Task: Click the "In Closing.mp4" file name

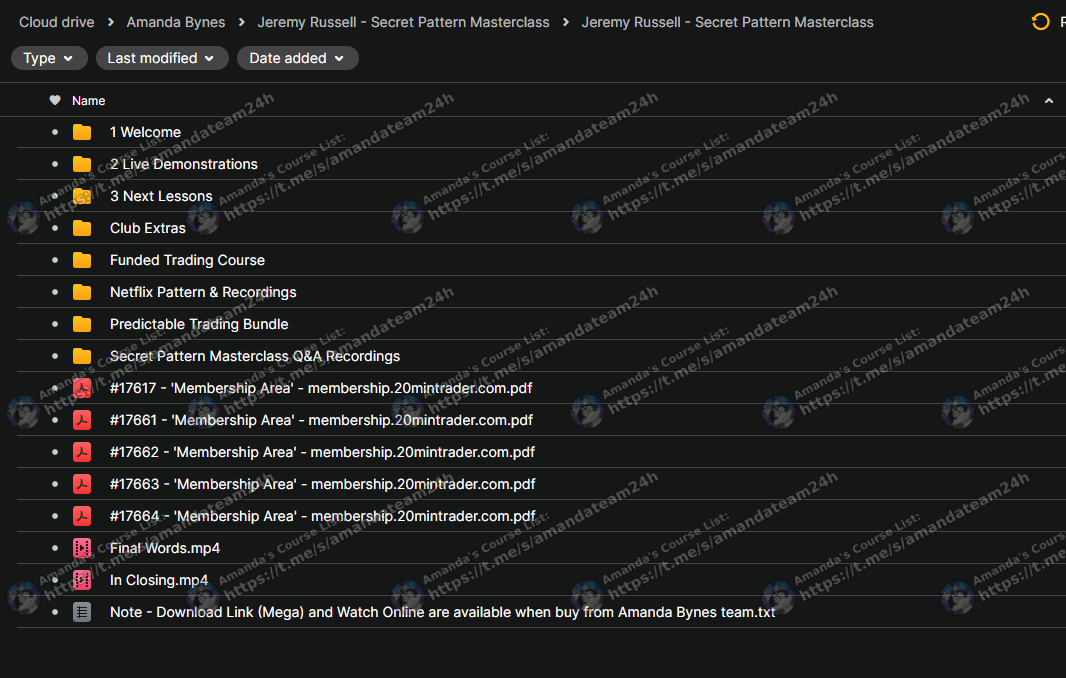Action: click(159, 579)
